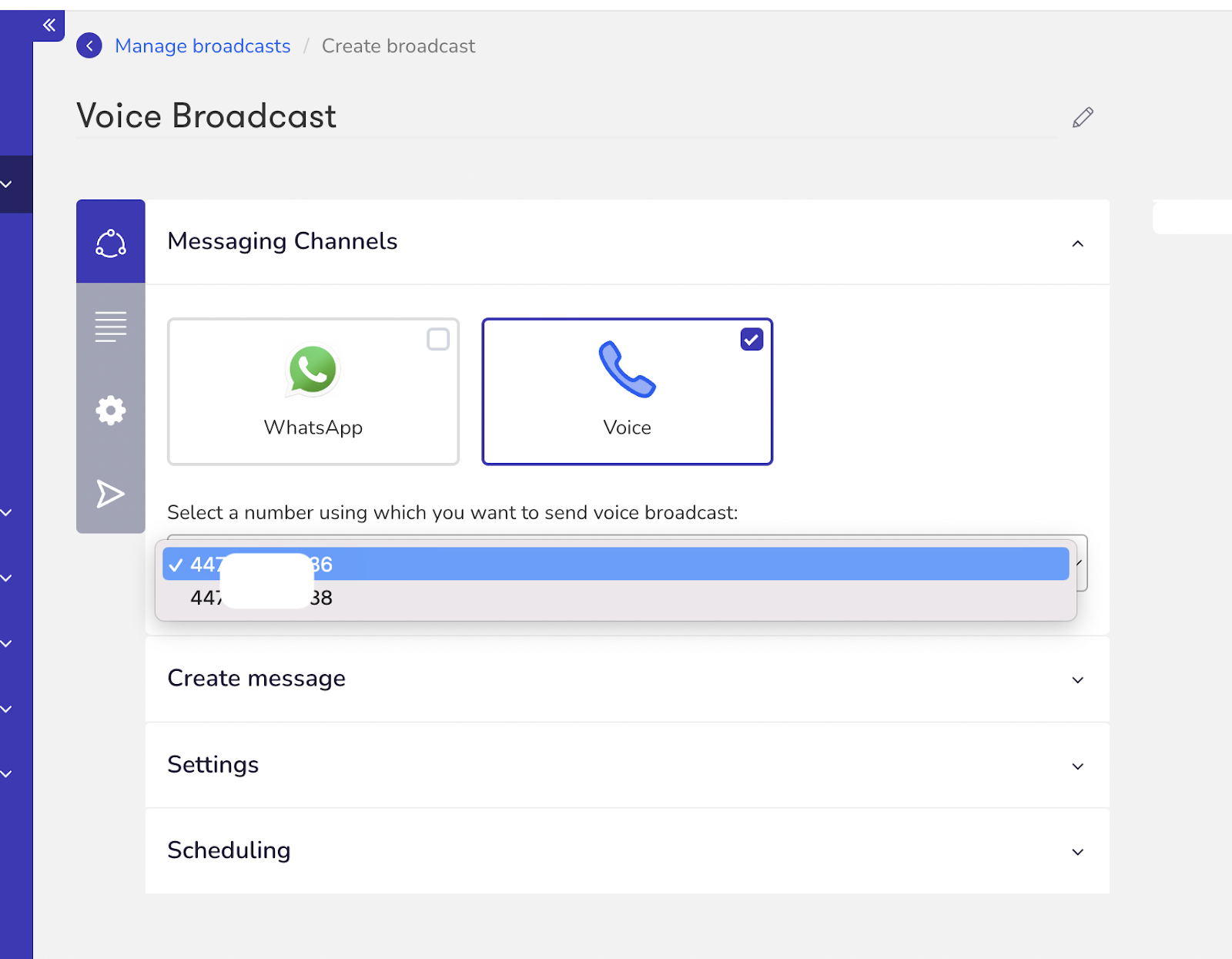The image size is (1232, 959).
Task: Expand the Create message section
Action: [x=1077, y=680]
